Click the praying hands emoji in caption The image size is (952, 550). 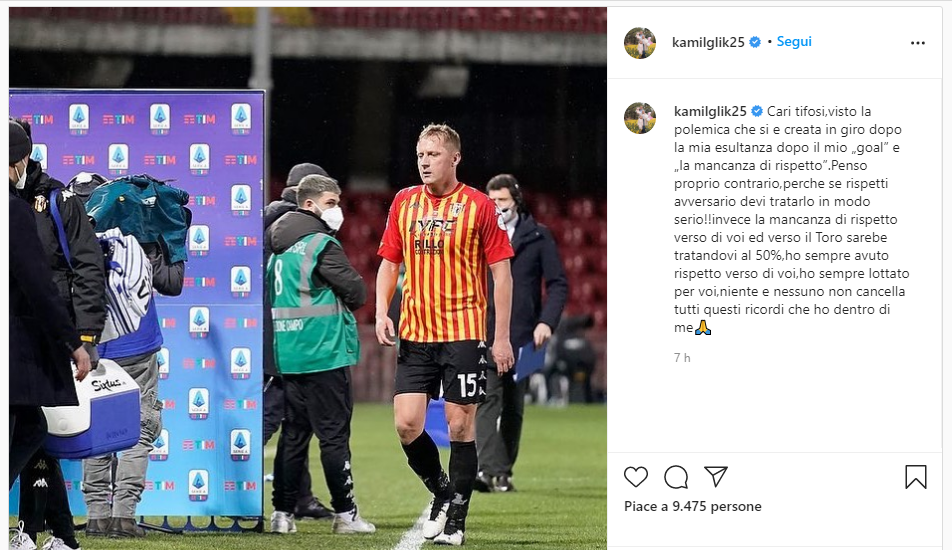pos(702,328)
